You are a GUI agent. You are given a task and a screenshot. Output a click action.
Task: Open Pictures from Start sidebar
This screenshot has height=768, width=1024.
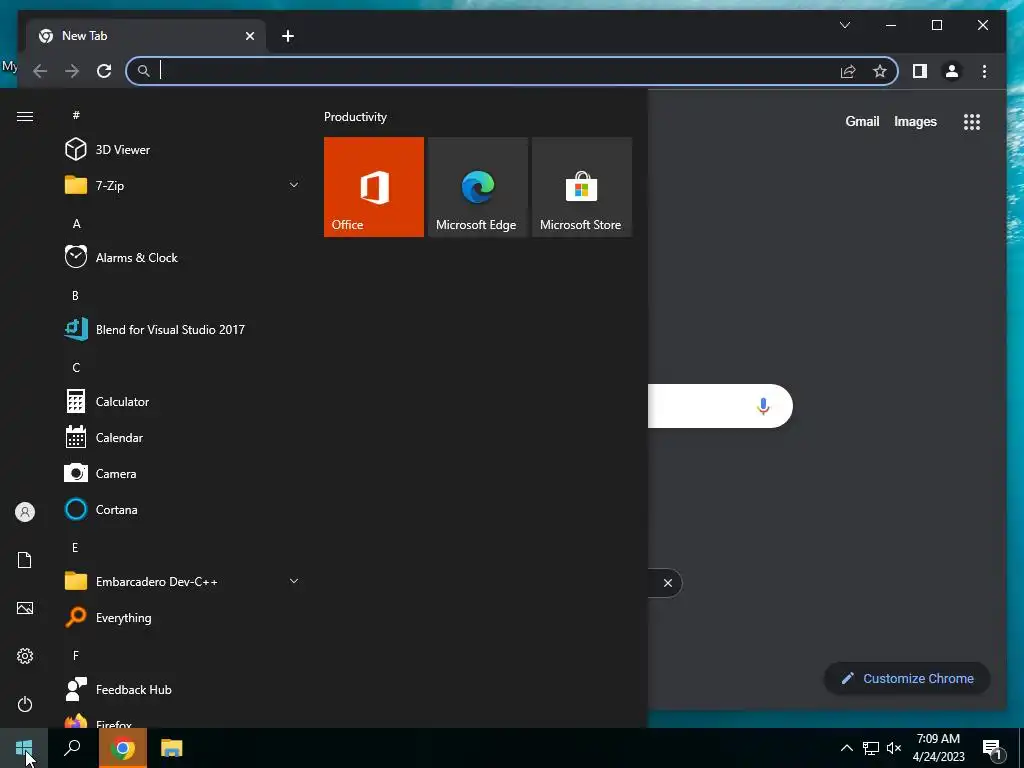click(25, 608)
